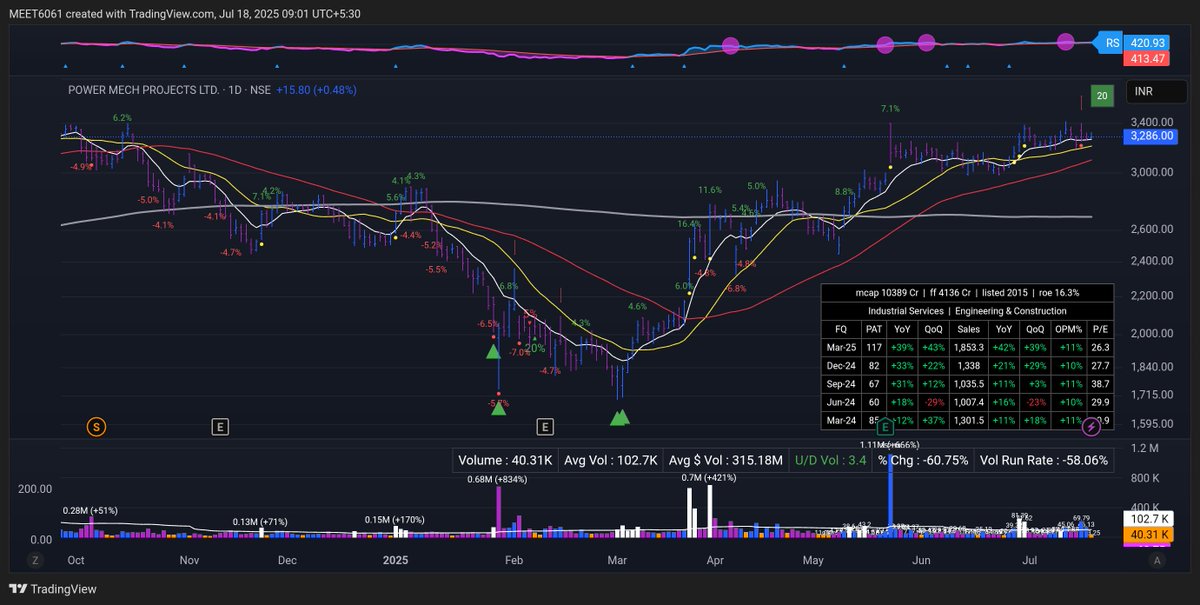Click the A auto-scale button
Viewport: 1200px width, 605px height.
coord(1157,561)
